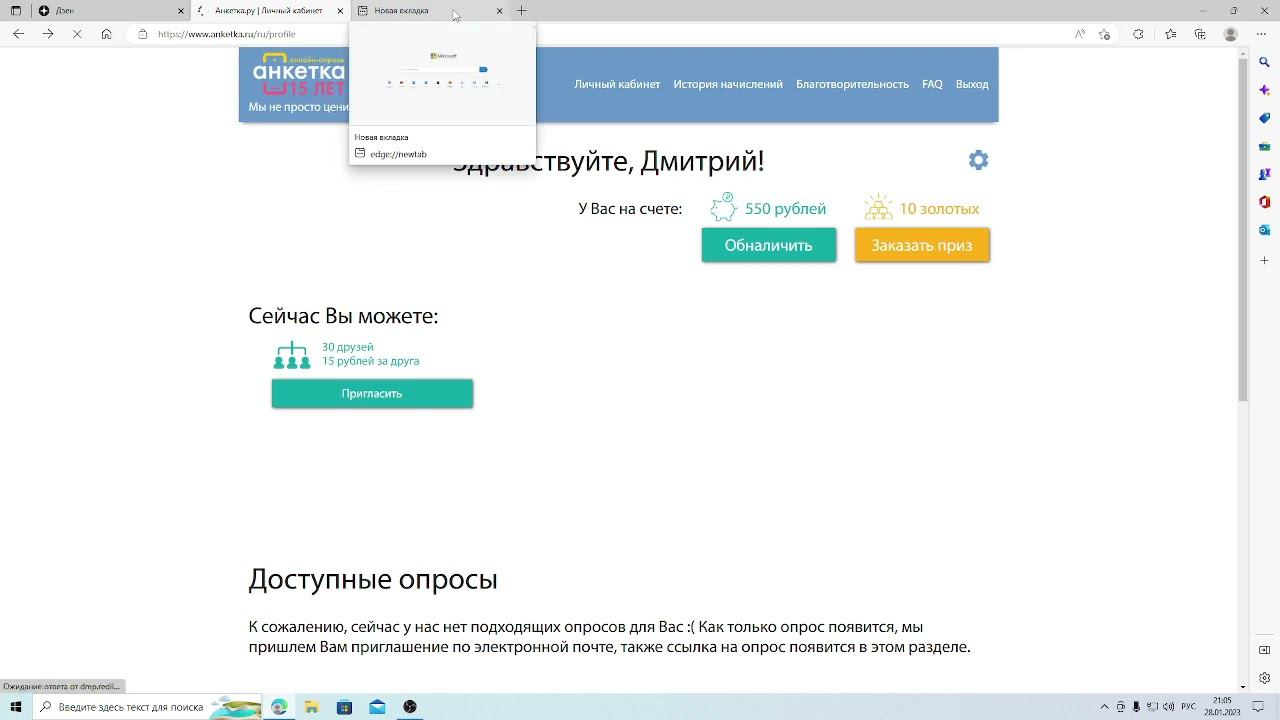Viewport: 1280px width, 720px height.
Task: Open the browser home page
Action: 106,34
